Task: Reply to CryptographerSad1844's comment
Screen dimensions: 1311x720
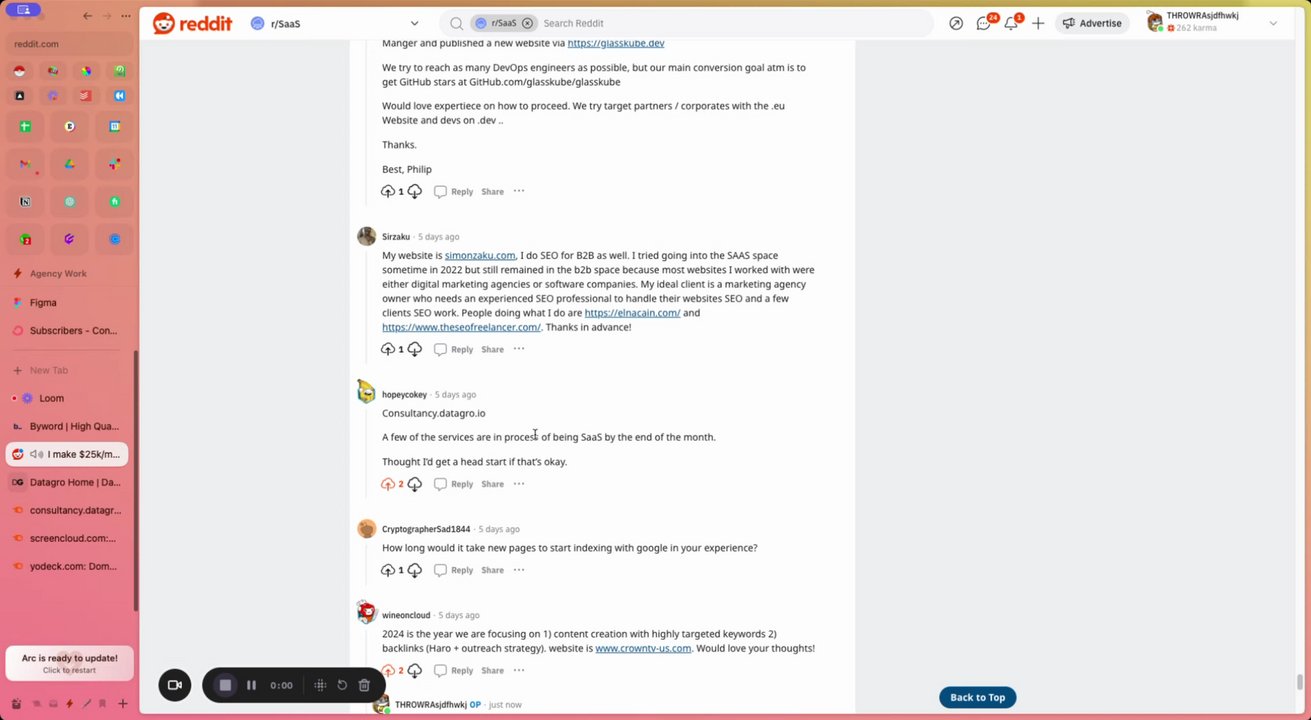Action: (x=453, y=570)
